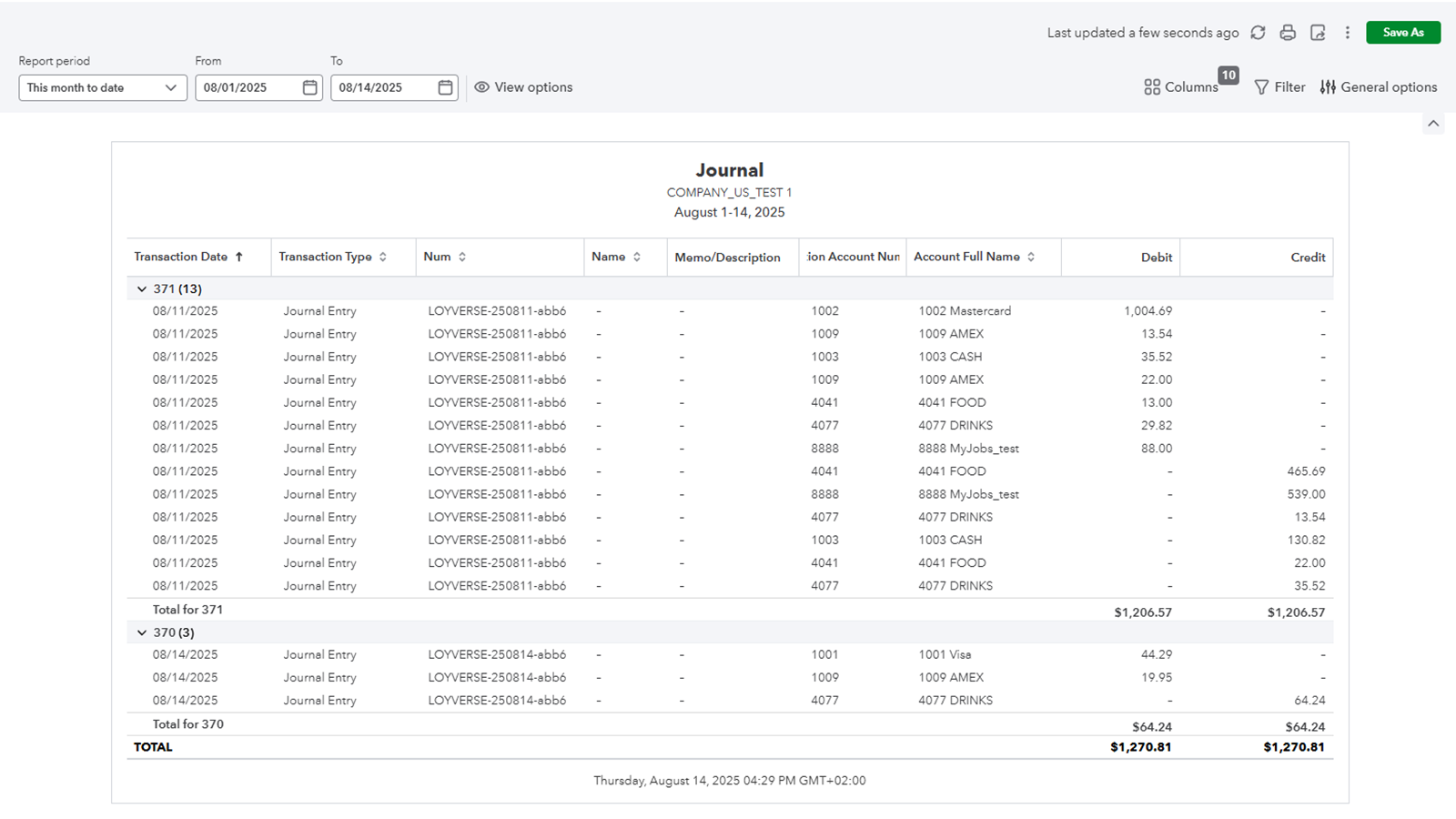Collapse the 371 (13) group

[142, 289]
